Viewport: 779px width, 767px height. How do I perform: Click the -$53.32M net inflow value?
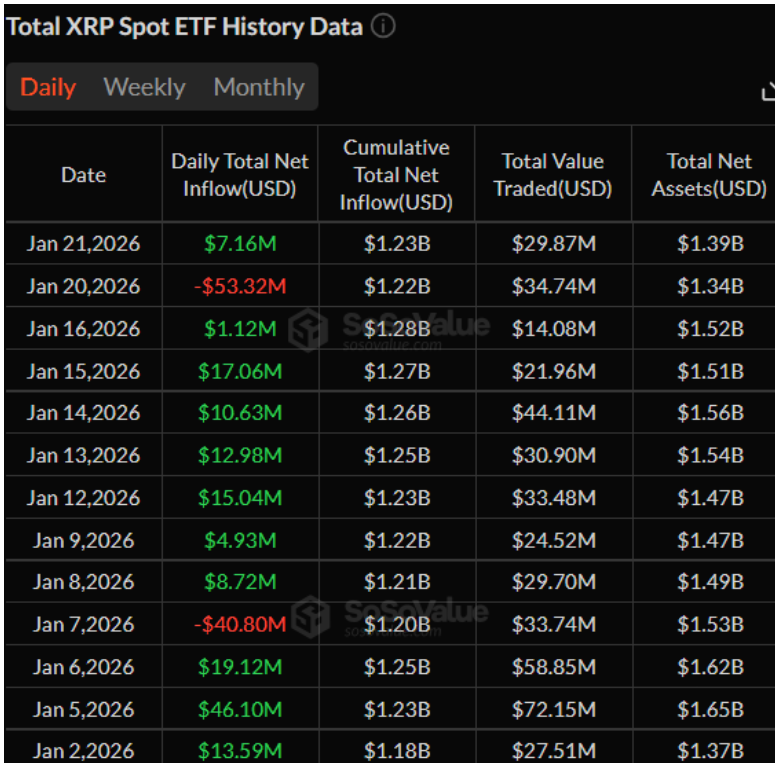click(240, 286)
